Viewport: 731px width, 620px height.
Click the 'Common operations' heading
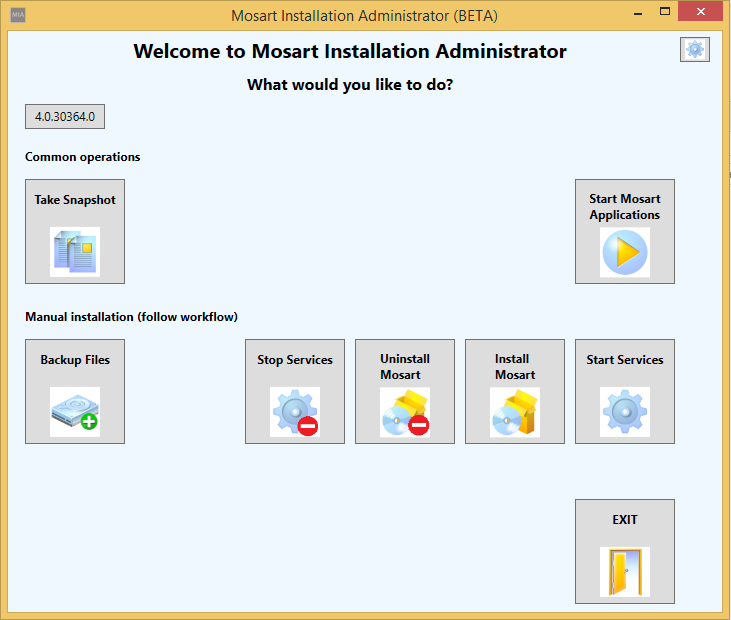(83, 157)
